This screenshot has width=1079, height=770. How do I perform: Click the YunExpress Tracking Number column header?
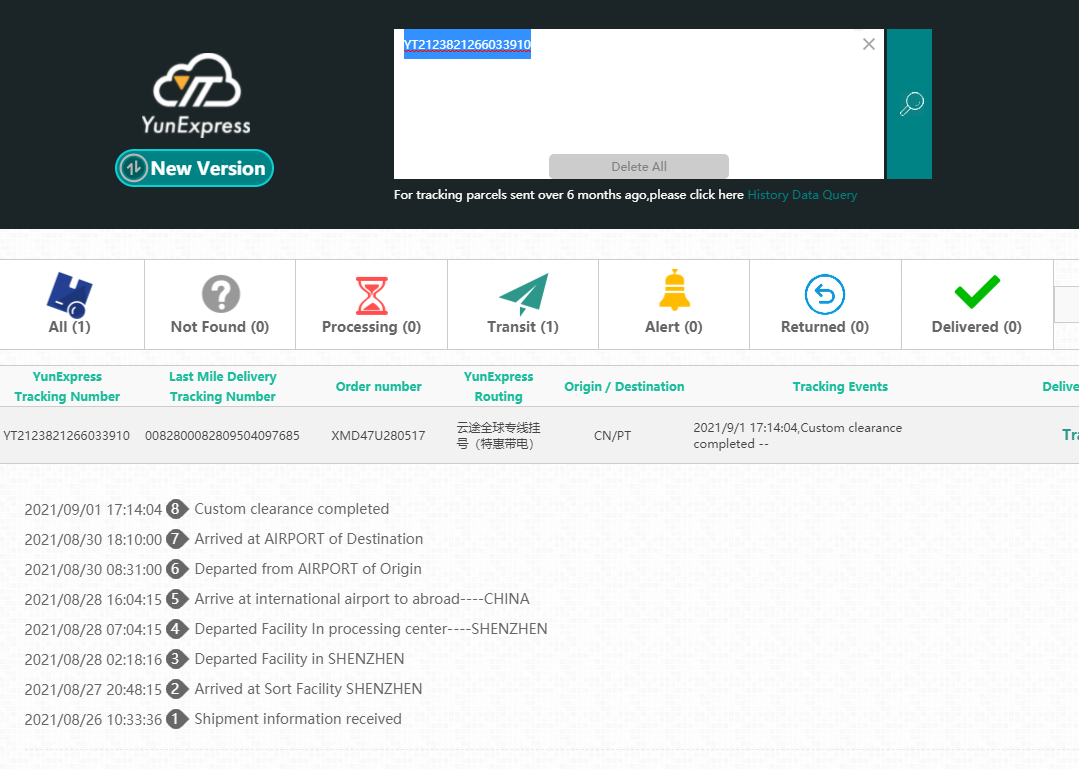(67, 387)
